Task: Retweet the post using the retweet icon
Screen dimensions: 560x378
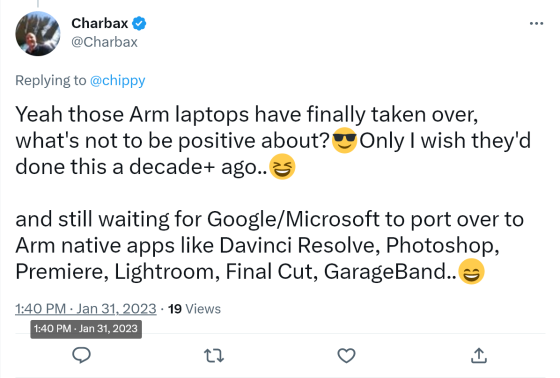Action: [x=214, y=356]
